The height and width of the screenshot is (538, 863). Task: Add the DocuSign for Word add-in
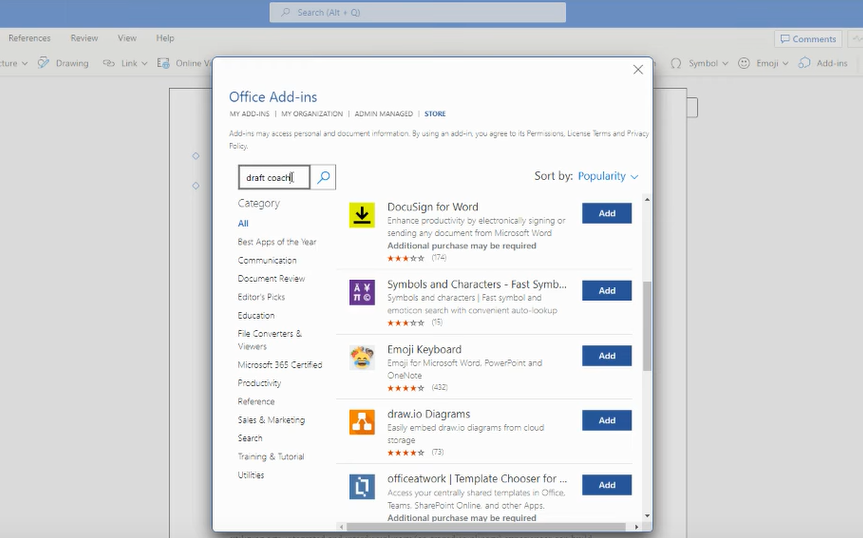[607, 213]
